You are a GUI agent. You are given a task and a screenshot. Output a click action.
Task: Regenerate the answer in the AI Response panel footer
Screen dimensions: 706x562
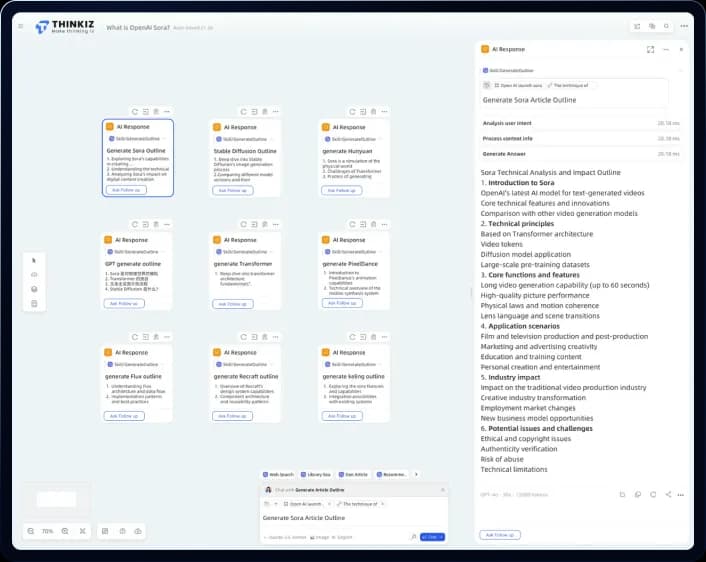tap(653, 494)
